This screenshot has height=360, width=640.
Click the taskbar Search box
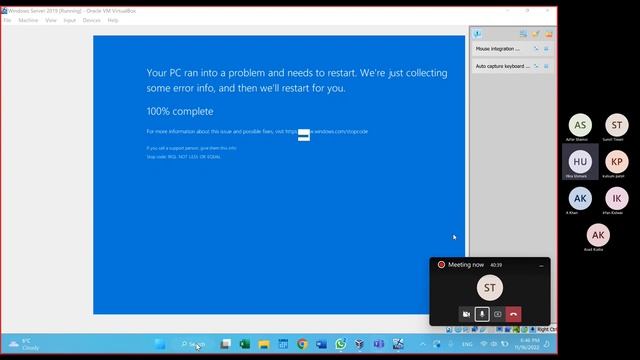point(193,344)
